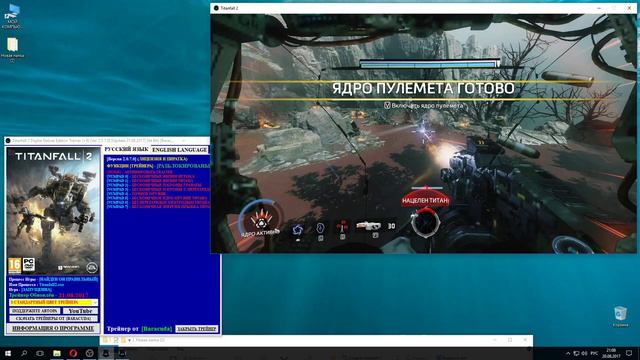Switch trainer to ENGLISH LANGUAGE tab
This screenshot has height=360, width=640.
180,150
